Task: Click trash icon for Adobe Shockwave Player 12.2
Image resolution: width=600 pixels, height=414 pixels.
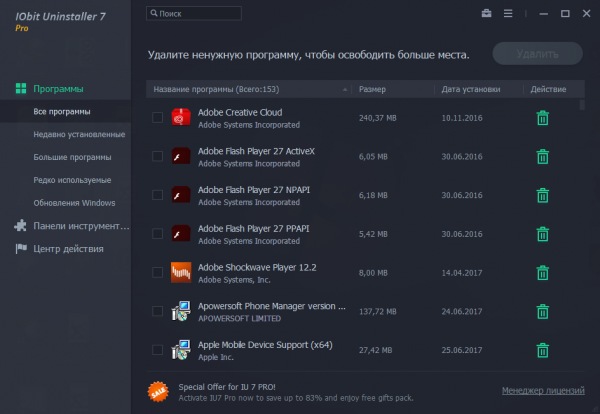Action: (x=542, y=272)
